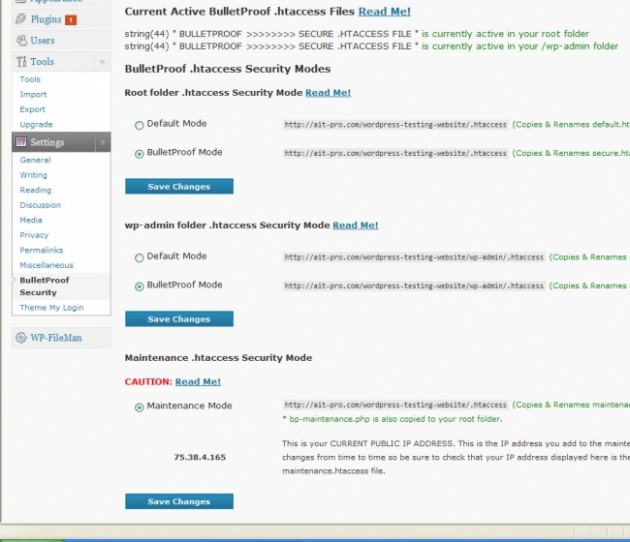Click the Users icon in sidebar
The width and height of the screenshot is (630, 542).
pyautogui.click(x=21, y=40)
